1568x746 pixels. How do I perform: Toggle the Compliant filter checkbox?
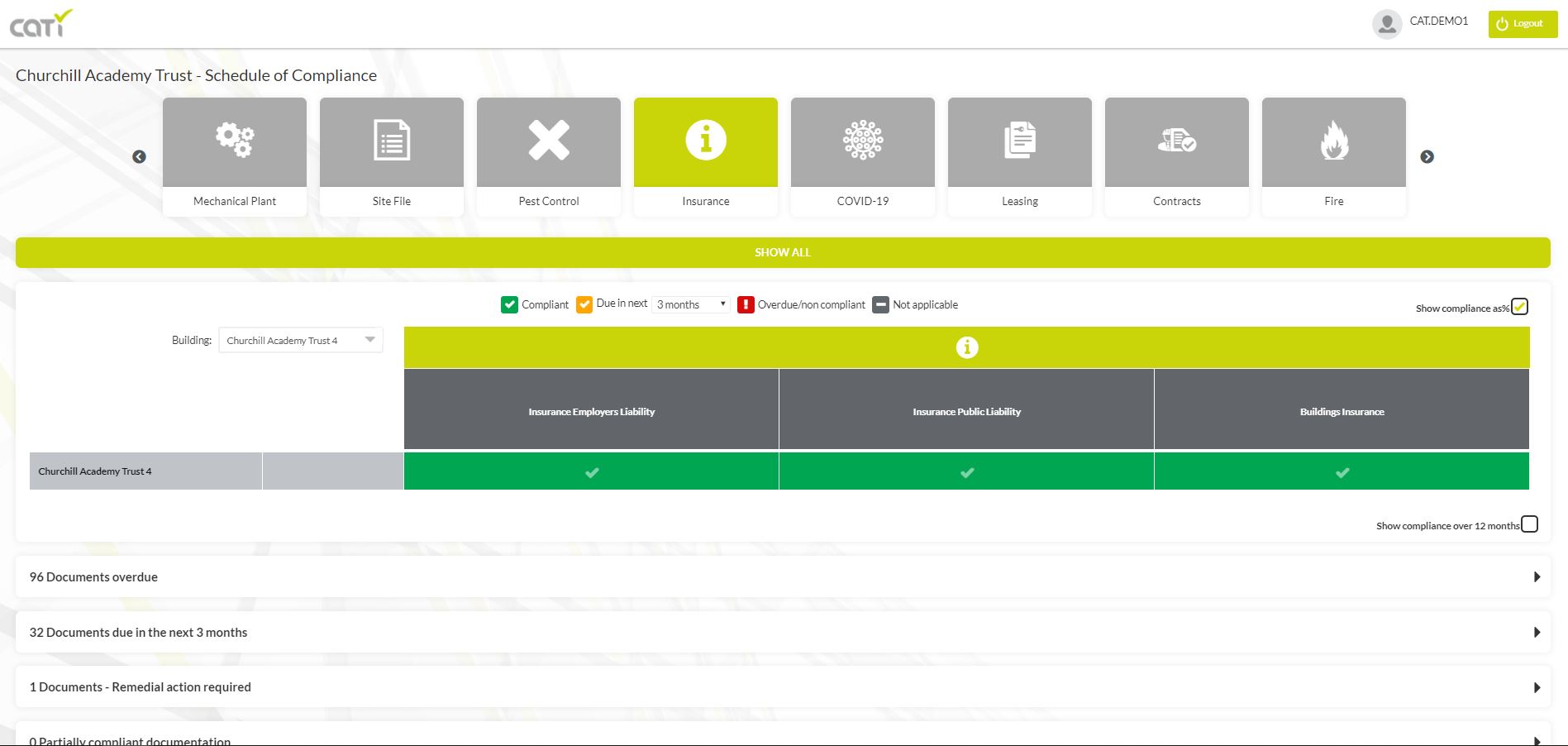click(509, 304)
